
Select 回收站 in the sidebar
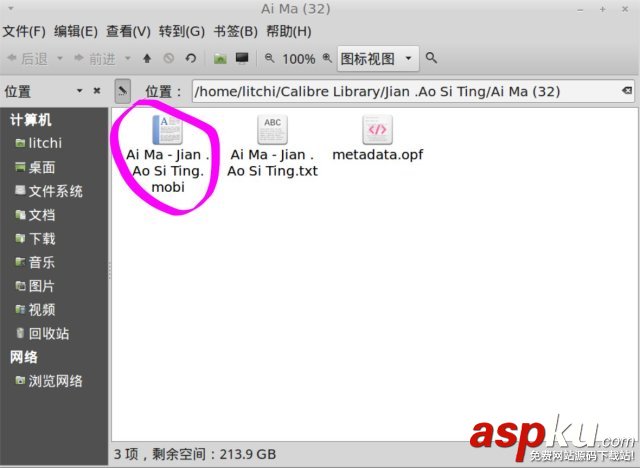pos(42,333)
